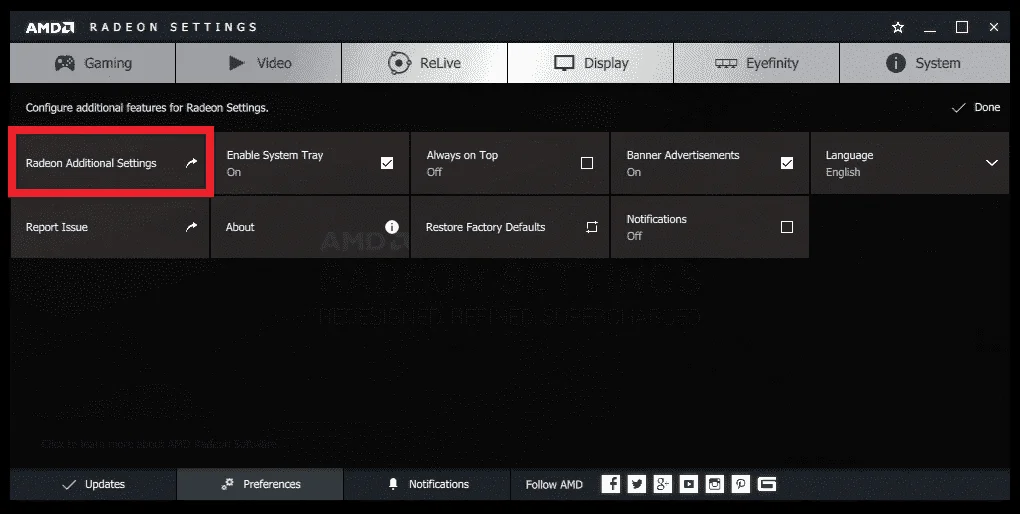Open AMD Pinterest icon
Image resolution: width=1020 pixels, height=514 pixels.
point(741,483)
